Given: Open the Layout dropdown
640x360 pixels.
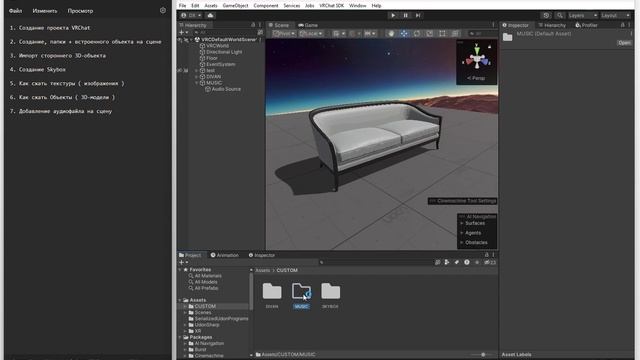Looking at the screenshot, I should (x=616, y=15).
